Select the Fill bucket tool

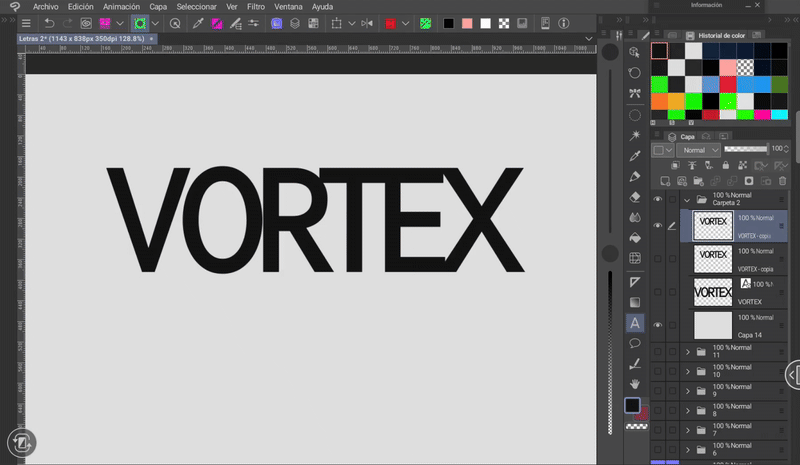634,238
